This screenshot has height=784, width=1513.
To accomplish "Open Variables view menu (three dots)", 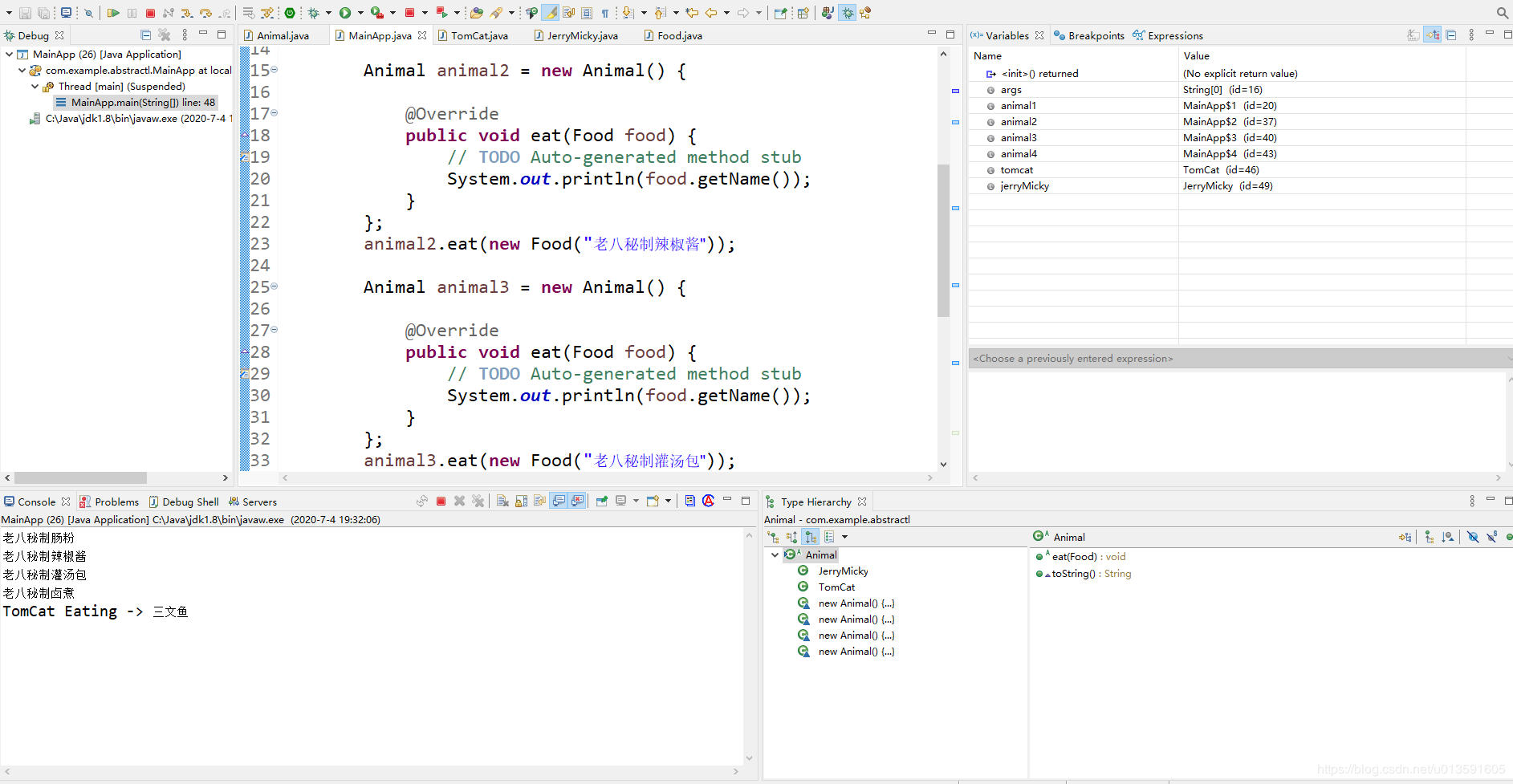I will click(1471, 35).
